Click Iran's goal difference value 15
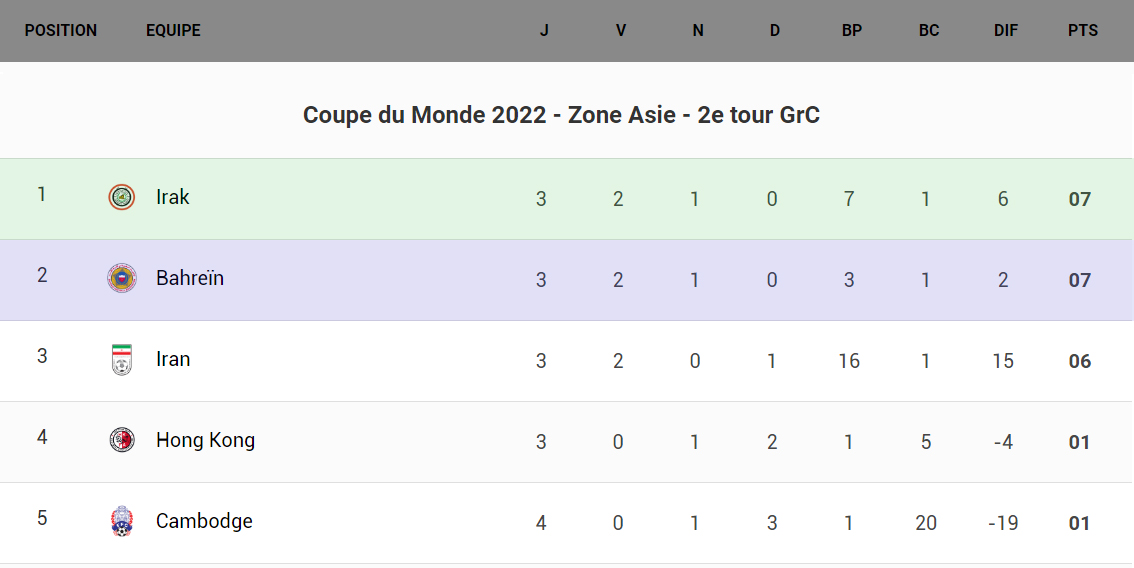 click(1003, 361)
